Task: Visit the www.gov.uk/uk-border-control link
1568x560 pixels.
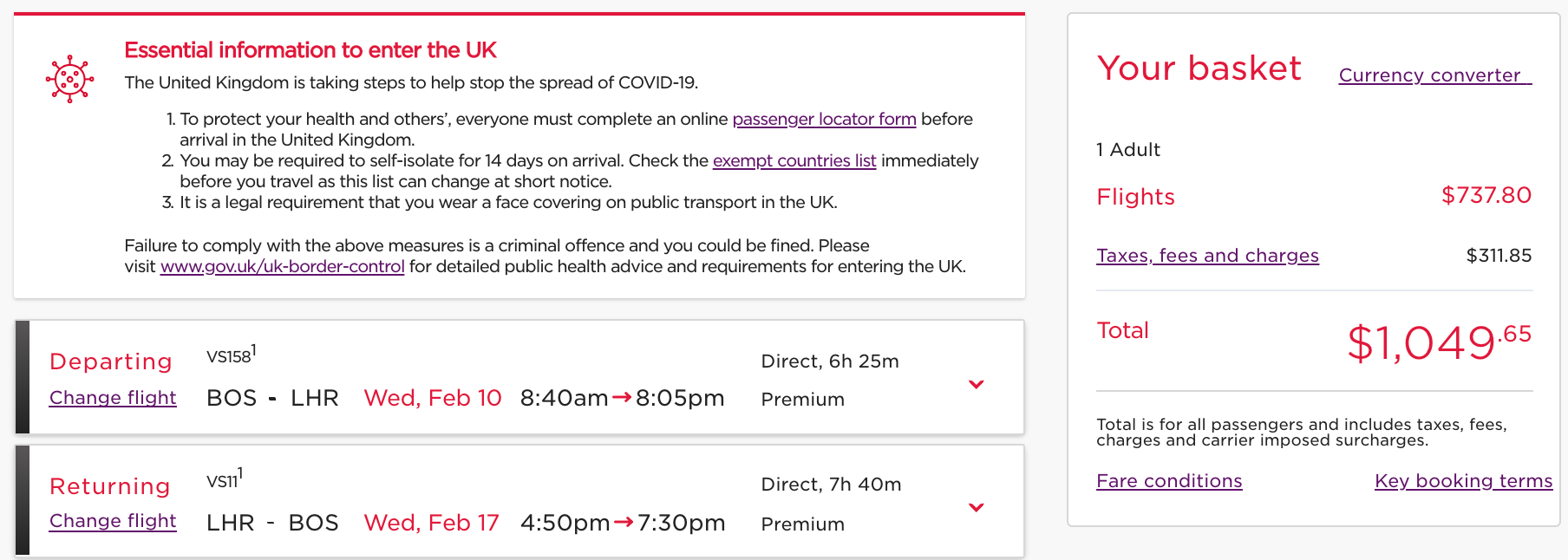Action: point(282,266)
